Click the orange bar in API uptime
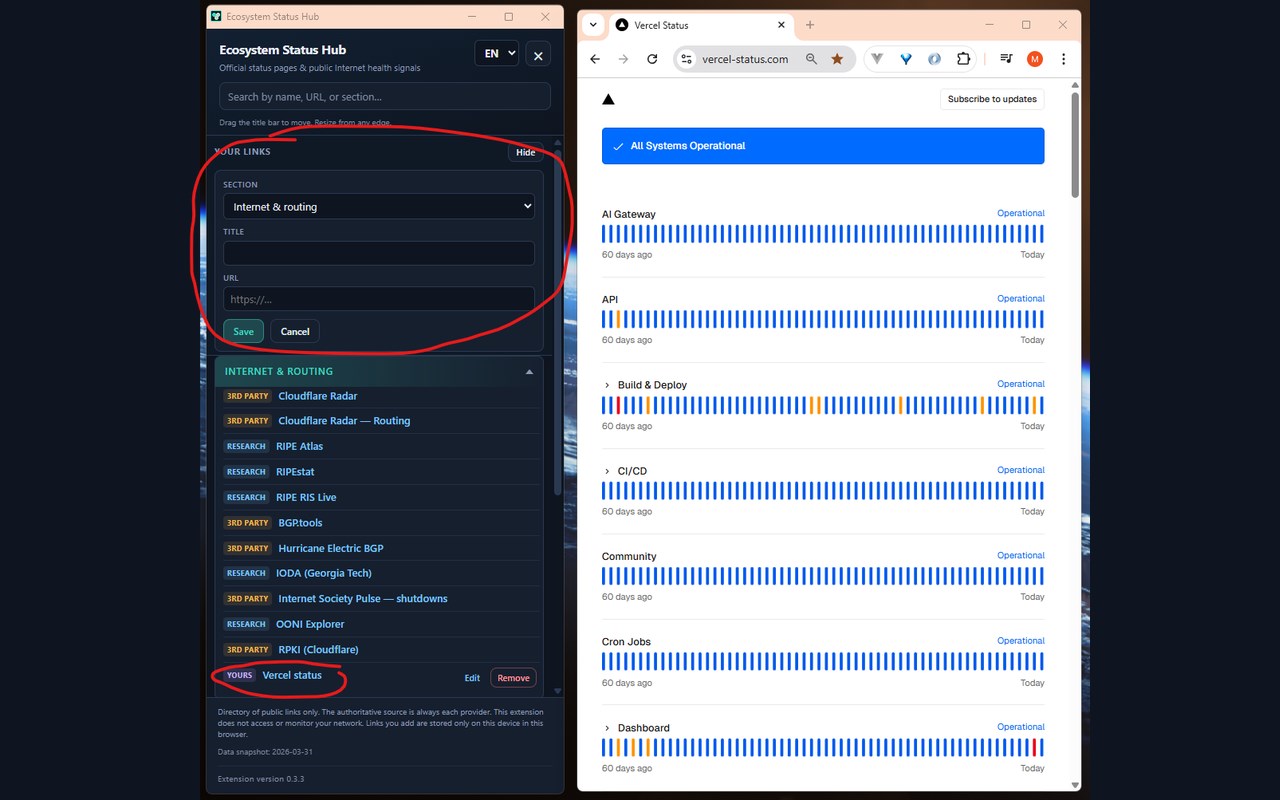This screenshot has width=1280, height=800. click(x=619, y=319)
